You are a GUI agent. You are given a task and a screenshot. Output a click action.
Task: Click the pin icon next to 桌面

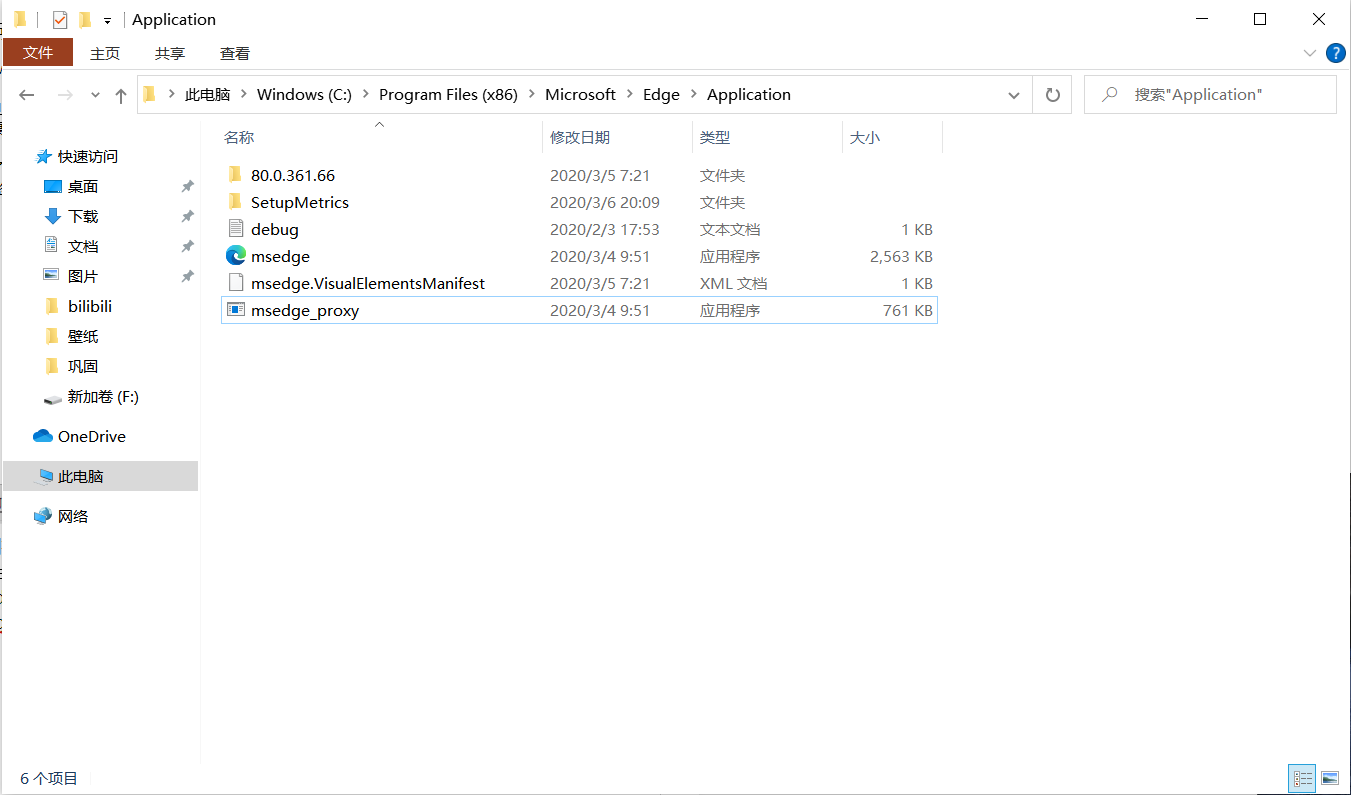(187, 187)
